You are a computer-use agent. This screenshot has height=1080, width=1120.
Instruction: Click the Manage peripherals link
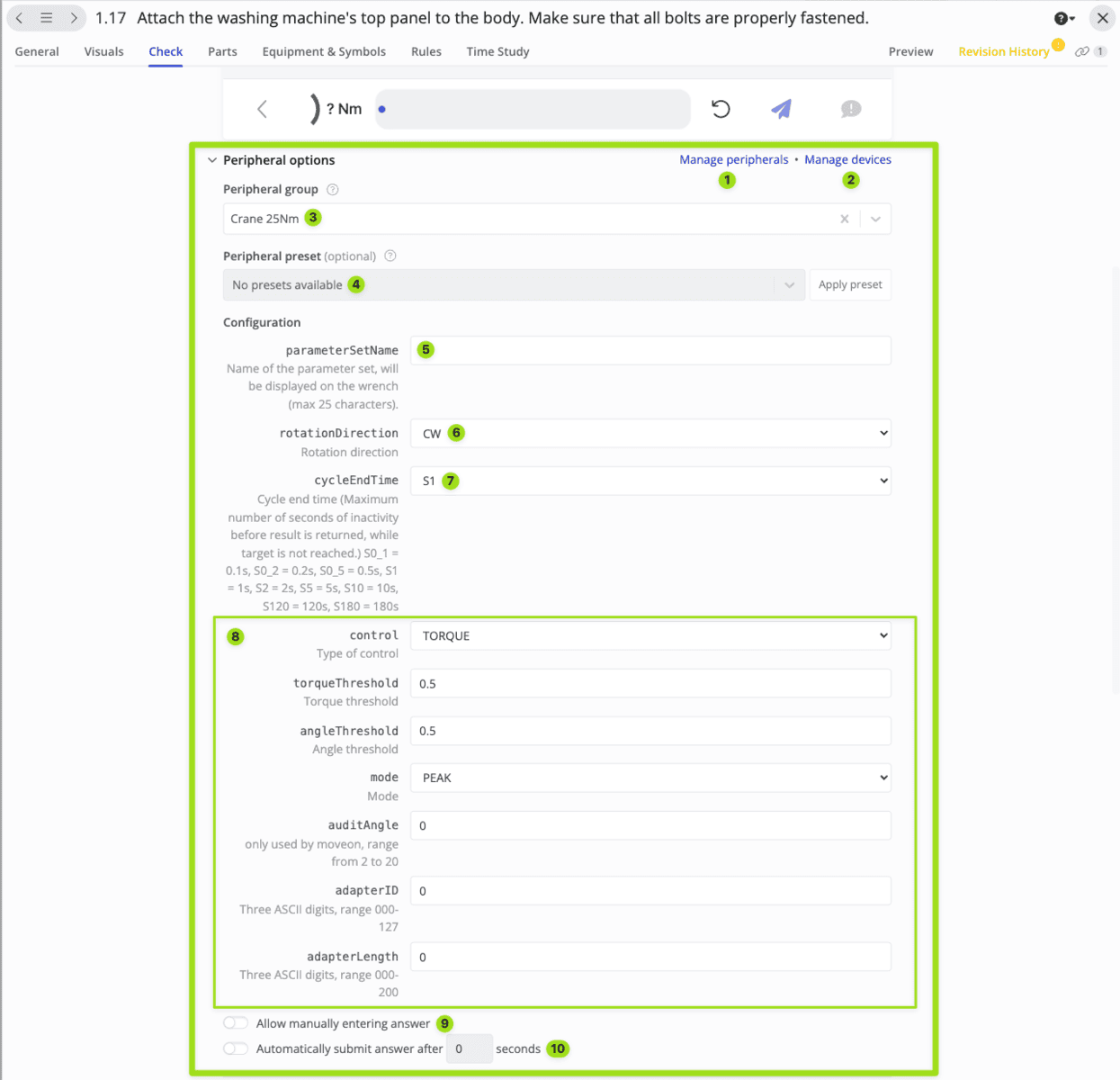click(733, 159)
